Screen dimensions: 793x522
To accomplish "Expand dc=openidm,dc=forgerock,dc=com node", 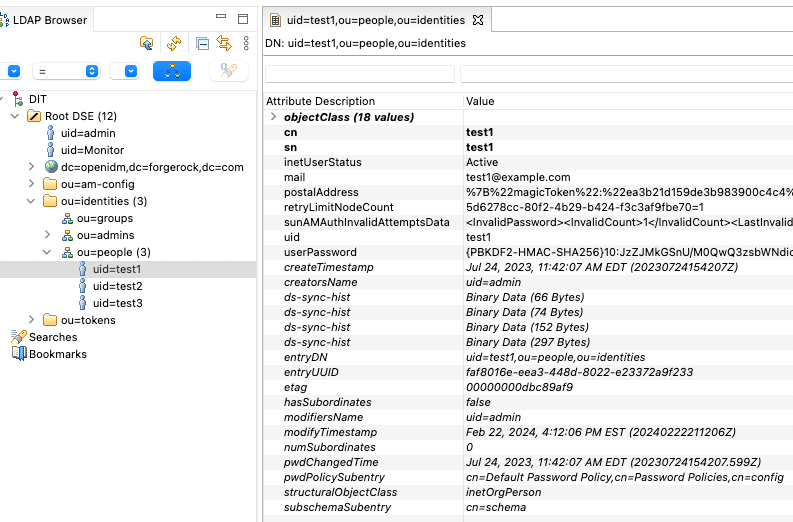I will pos(31,166).
